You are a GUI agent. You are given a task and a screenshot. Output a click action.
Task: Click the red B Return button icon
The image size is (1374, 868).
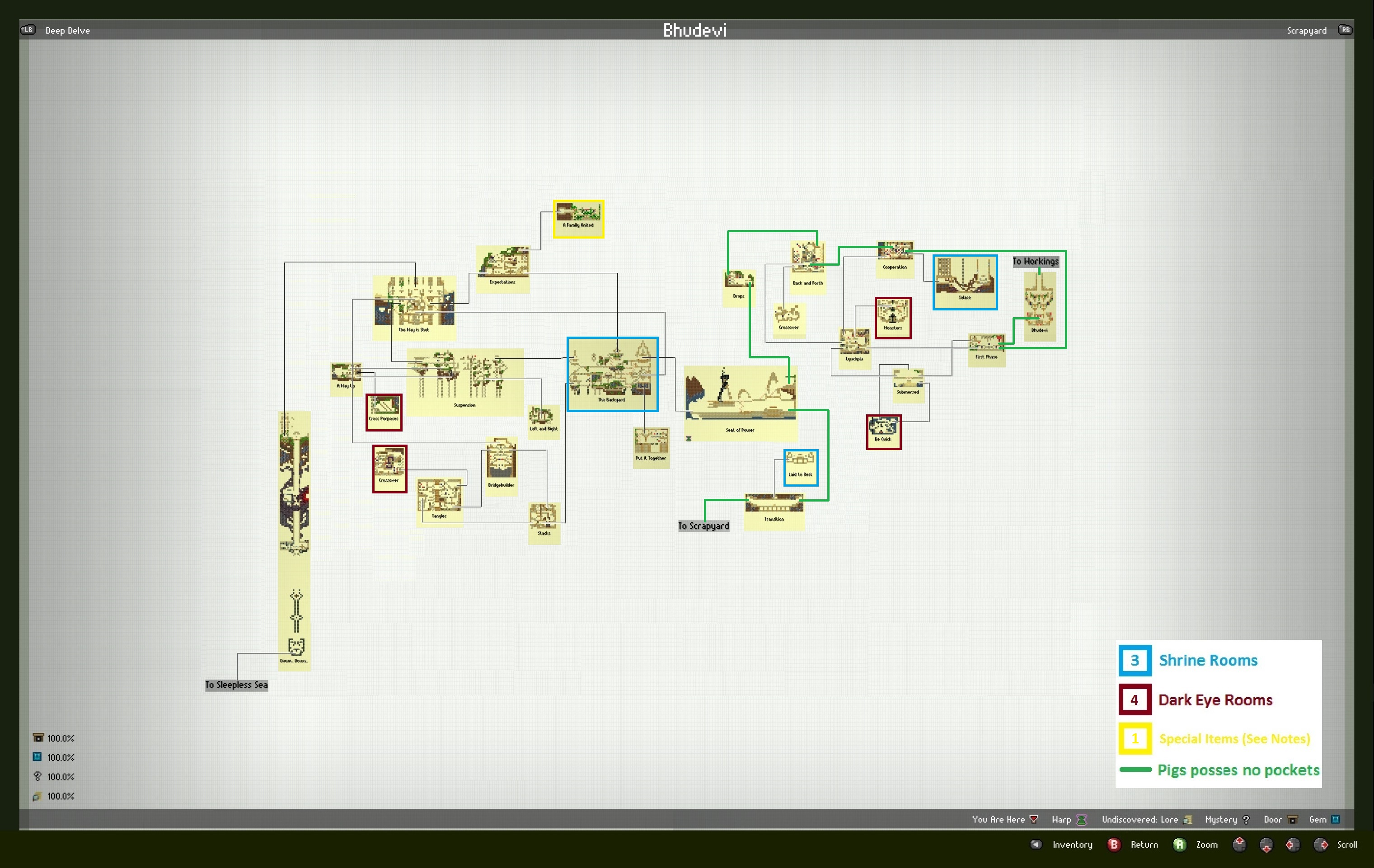[x=1113, y=845]
